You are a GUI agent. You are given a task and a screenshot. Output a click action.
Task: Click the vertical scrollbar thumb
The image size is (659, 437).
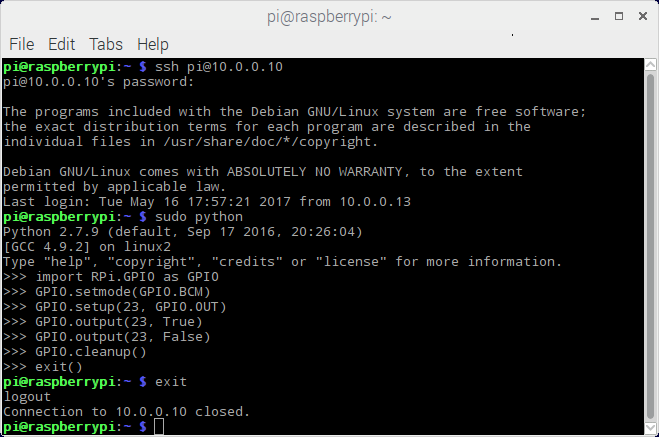(650, 246)
